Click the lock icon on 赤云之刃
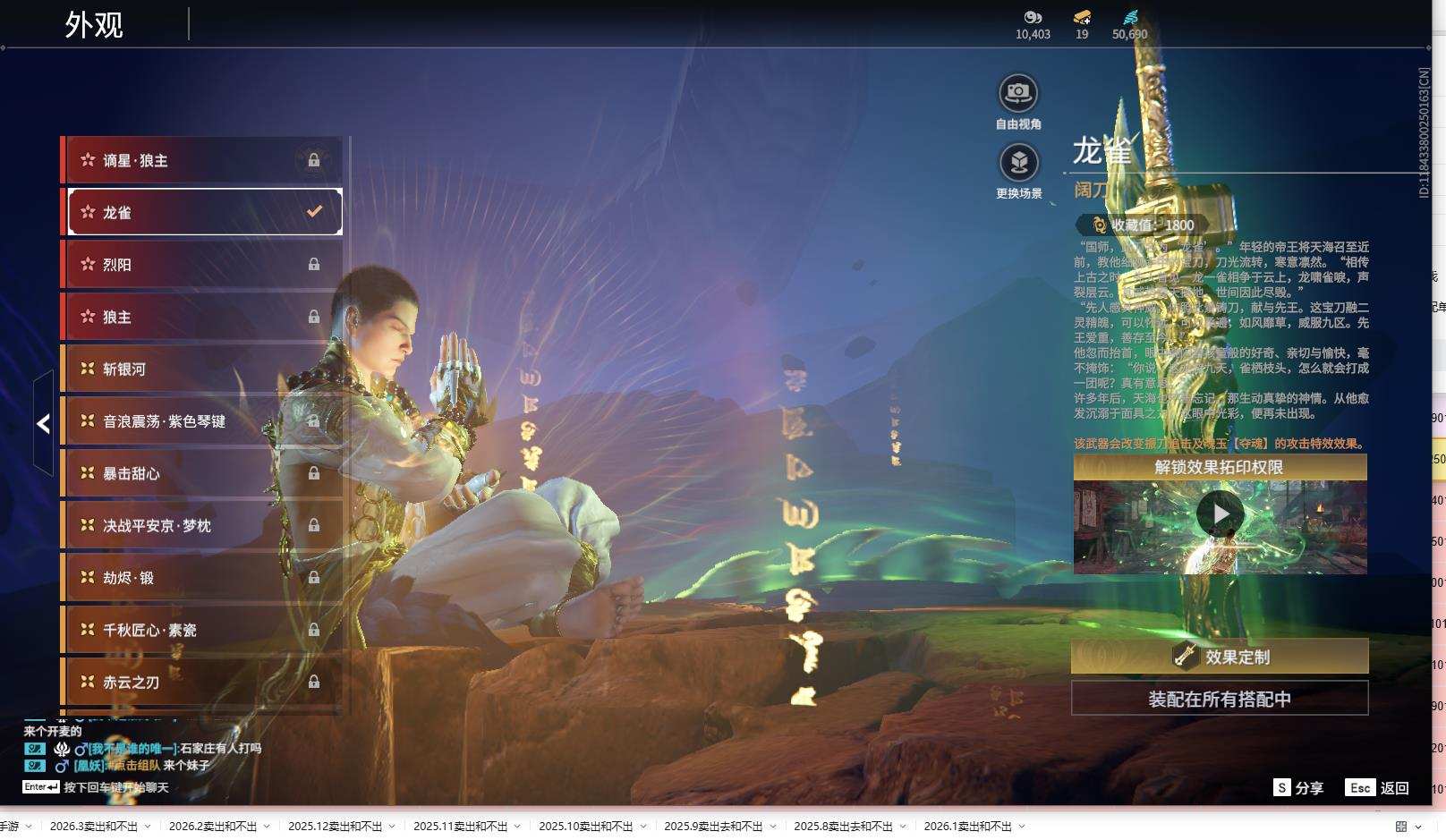This screenshot has height=840, width=1446. click(x=314, y=683)
